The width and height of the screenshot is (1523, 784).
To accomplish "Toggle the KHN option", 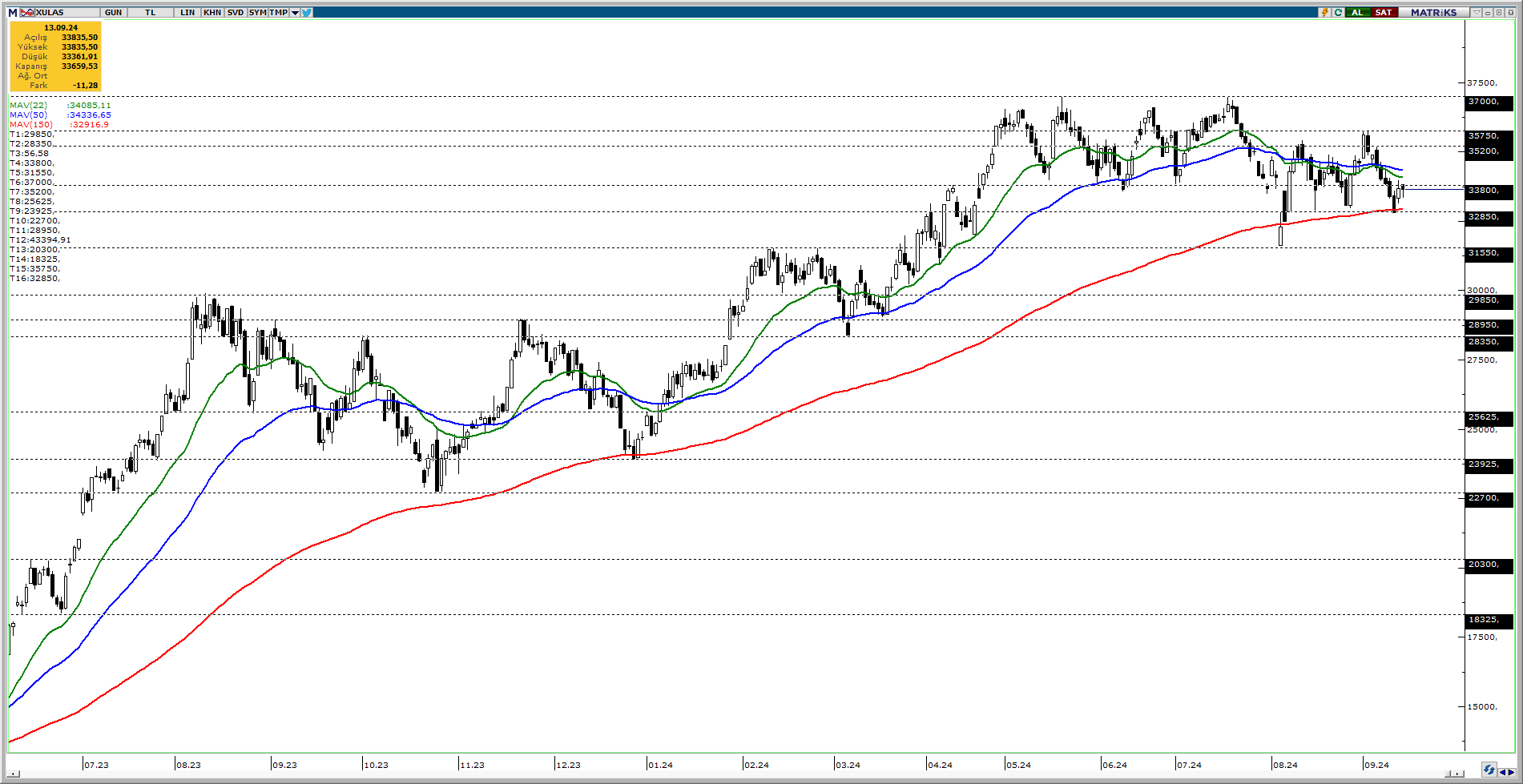I will coord(212,12).
